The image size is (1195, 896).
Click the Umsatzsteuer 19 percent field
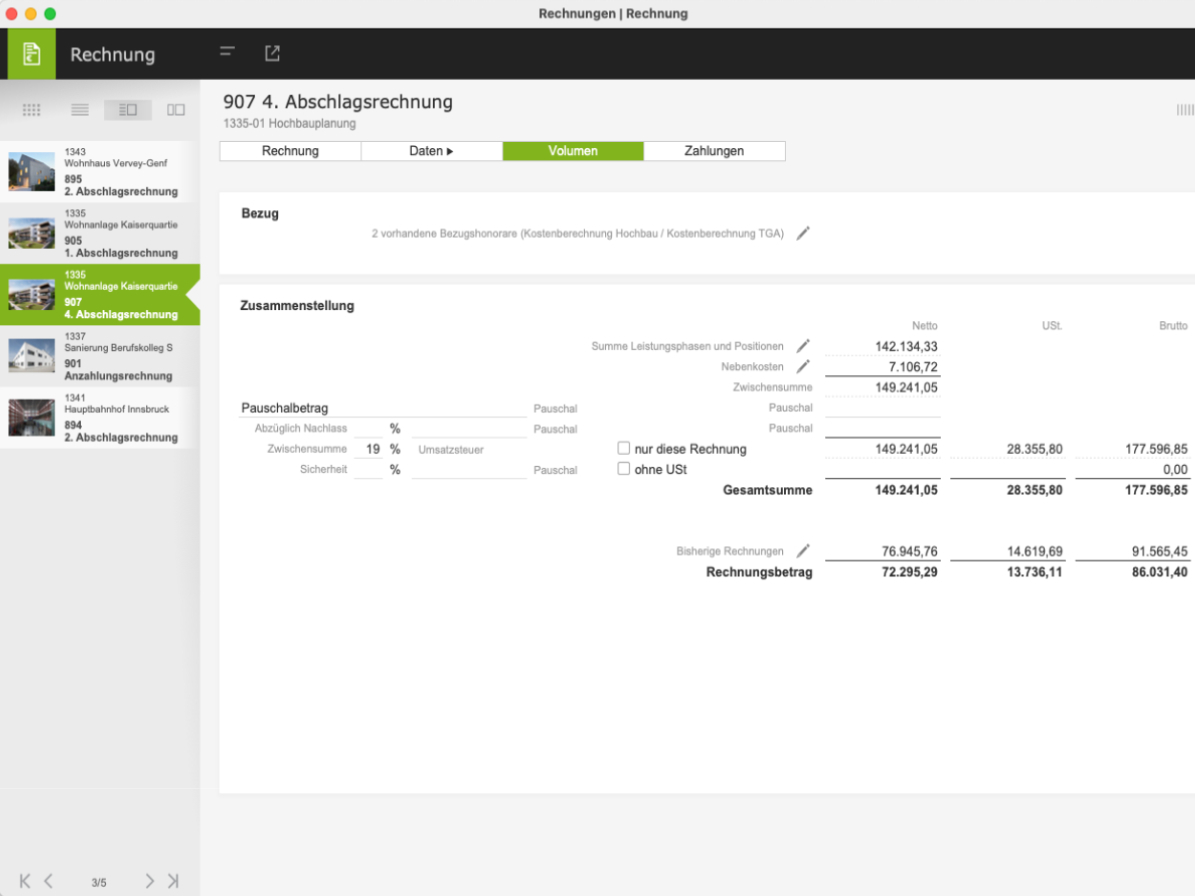tap(371, 450)
